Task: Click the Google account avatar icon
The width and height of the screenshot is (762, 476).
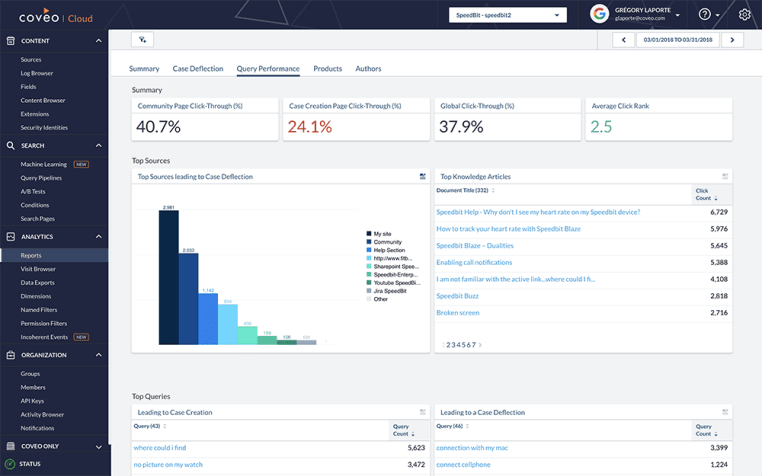Action: [599, 14]
